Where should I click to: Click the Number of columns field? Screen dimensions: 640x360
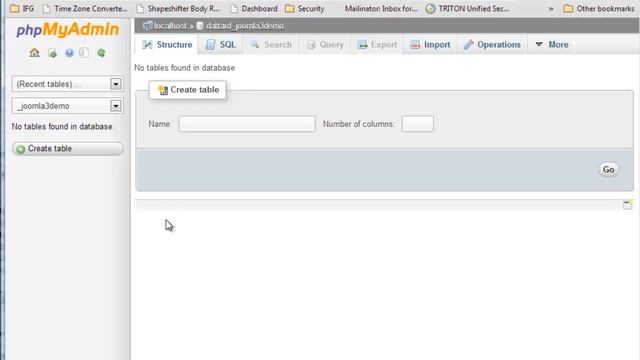418,124
